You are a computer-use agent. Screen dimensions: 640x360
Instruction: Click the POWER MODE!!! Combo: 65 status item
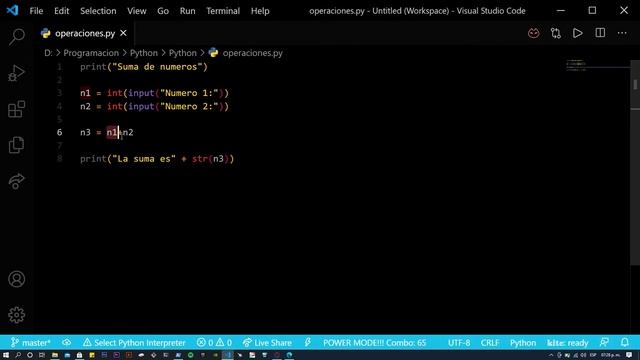[x=374, y=342]
